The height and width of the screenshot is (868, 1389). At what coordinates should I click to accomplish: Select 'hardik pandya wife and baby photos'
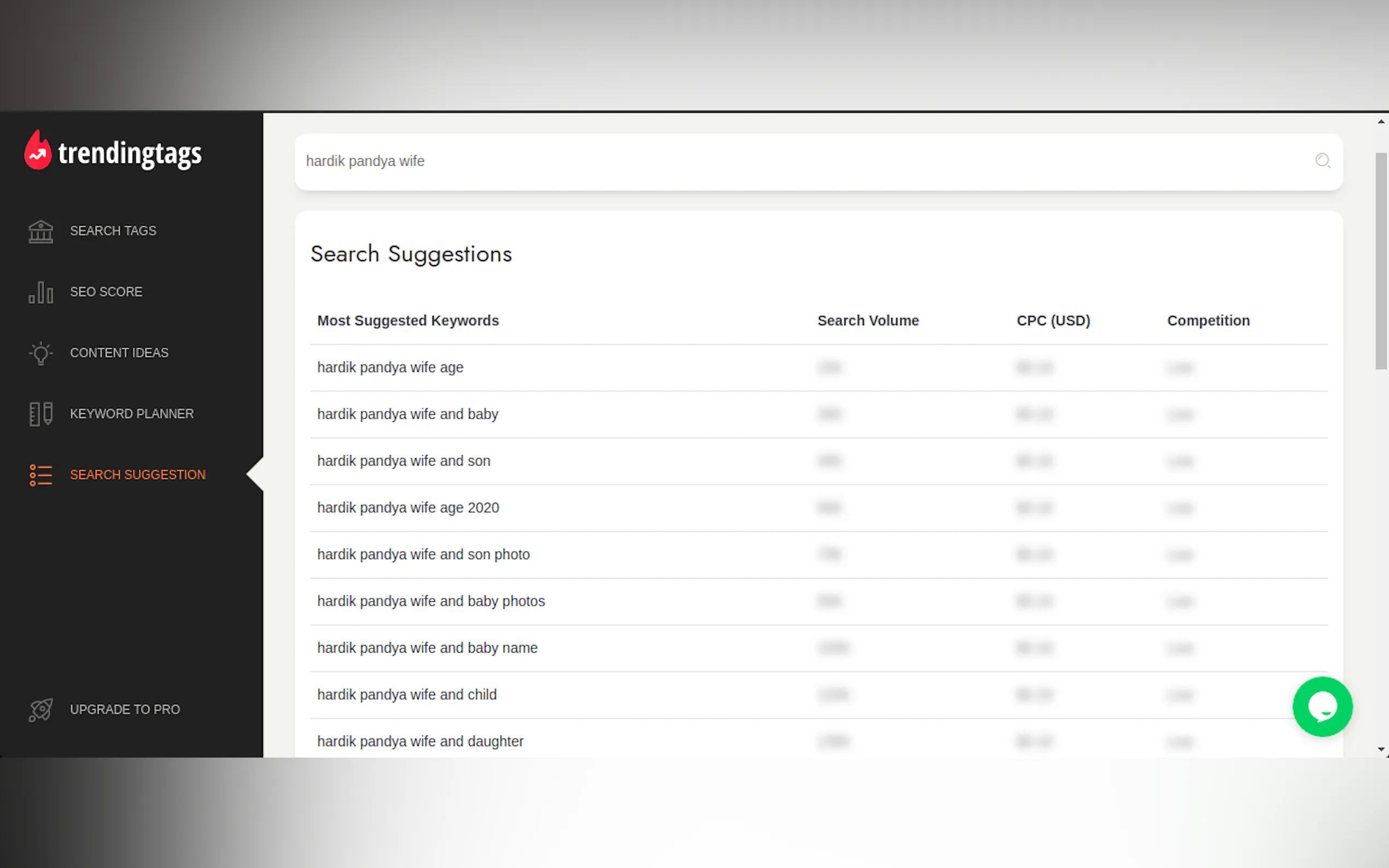coord(431,601)
